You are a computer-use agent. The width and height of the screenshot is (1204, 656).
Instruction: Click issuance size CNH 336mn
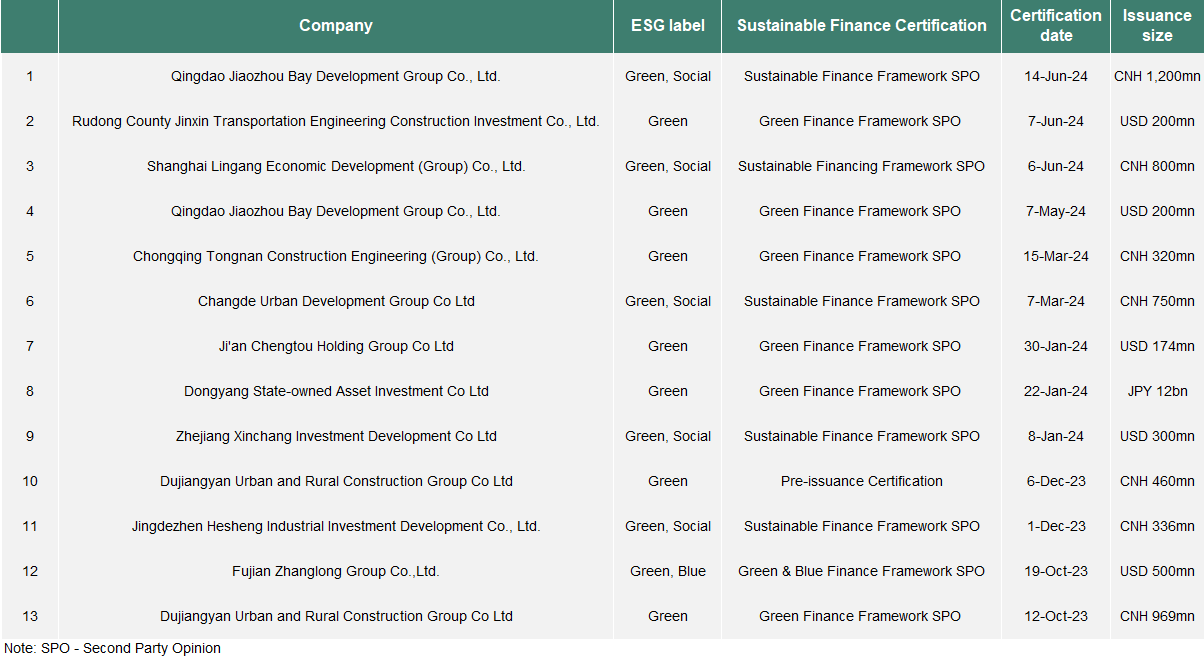pyautogui.click(x=1157, y=526)
